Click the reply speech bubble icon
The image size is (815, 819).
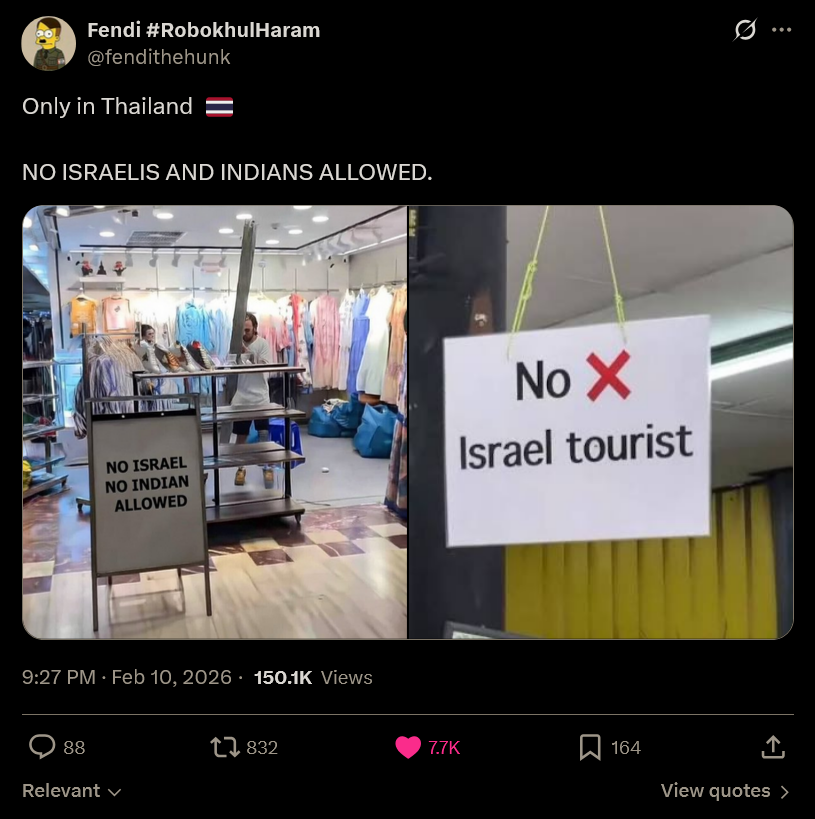[x=42, y=746]
